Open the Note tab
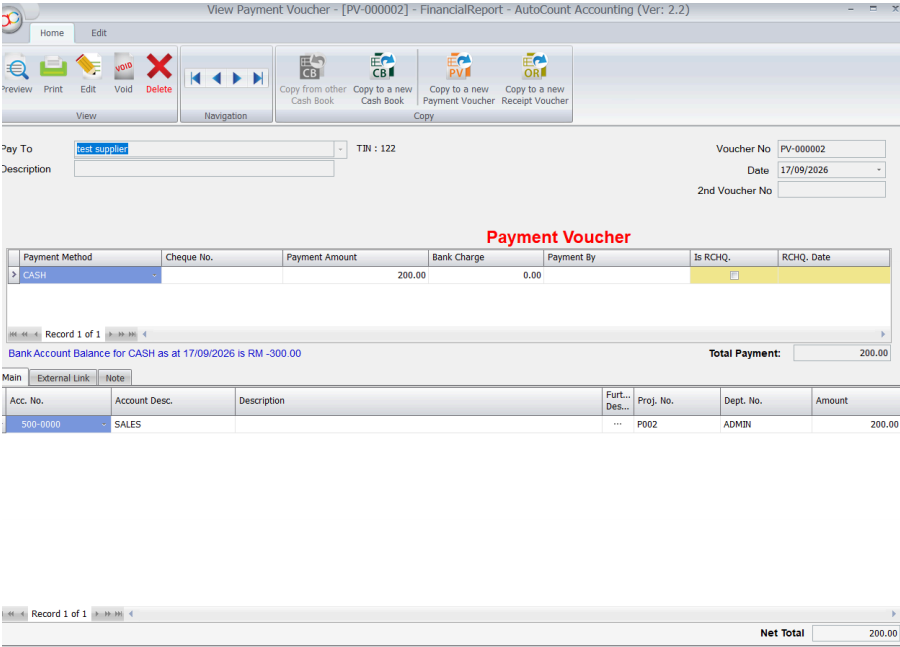Screen dimensions: 900x647 click(115, 378)
